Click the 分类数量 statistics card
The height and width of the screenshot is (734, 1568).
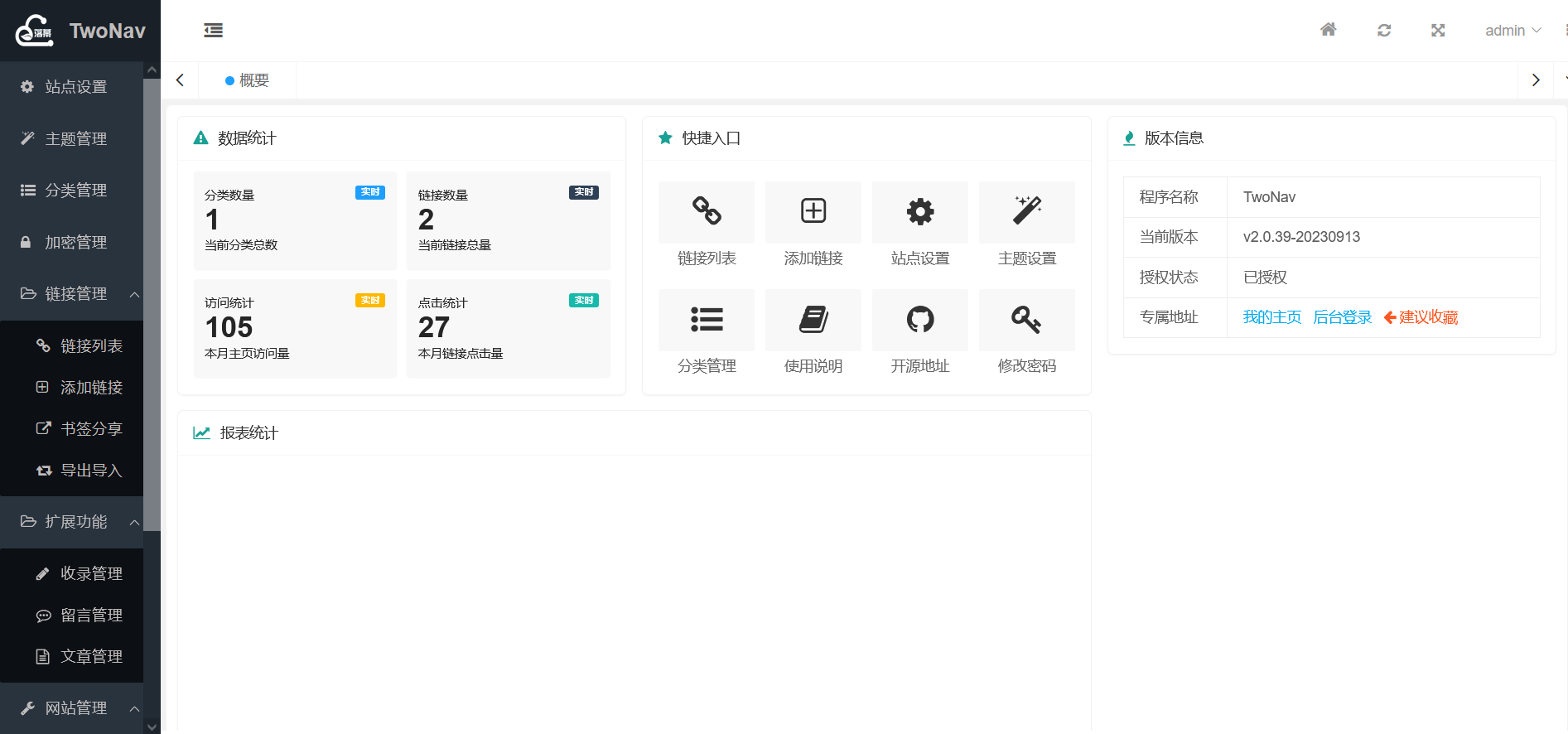[x=295, y=220]
